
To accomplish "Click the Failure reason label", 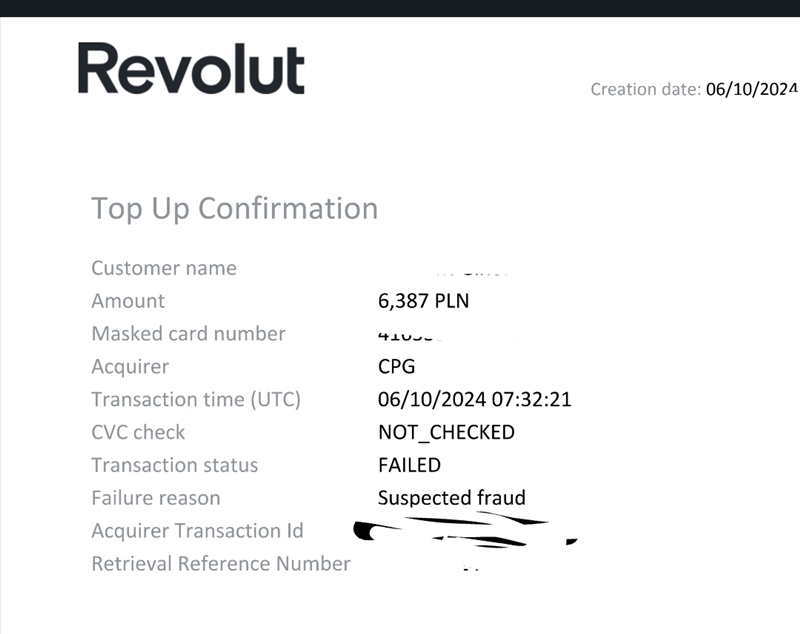I will pos(155,498).
